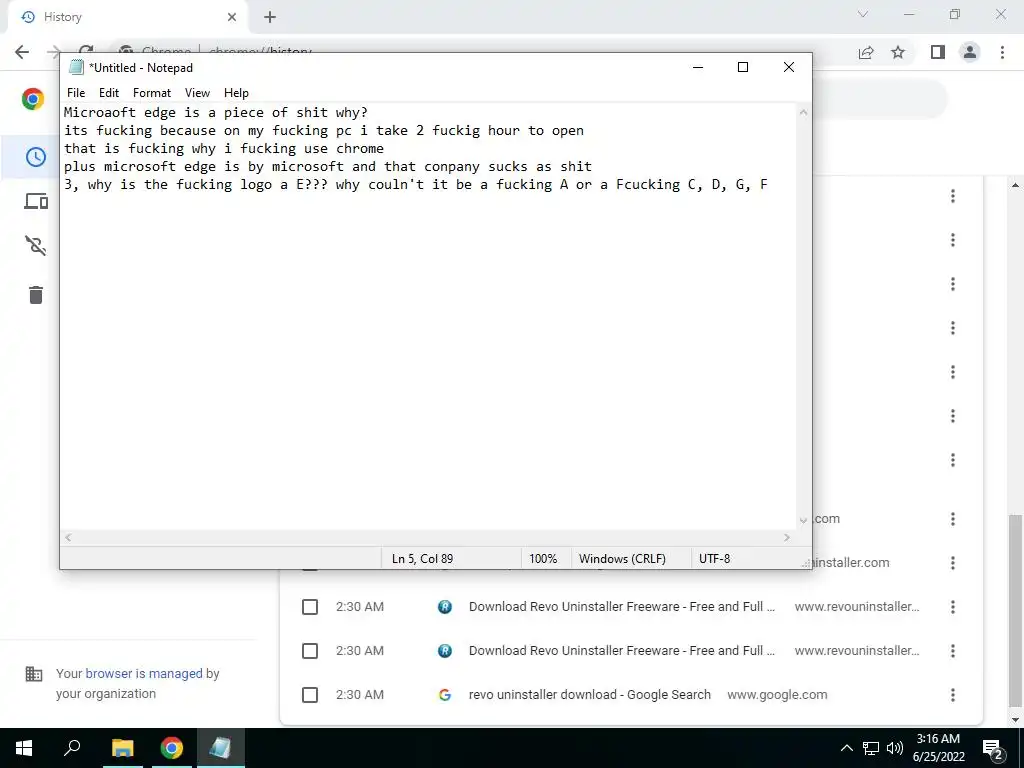Minimize the Notepad window
Image resolution: width=1024 pixels, height=768 pixels.
tap(698, 67)
